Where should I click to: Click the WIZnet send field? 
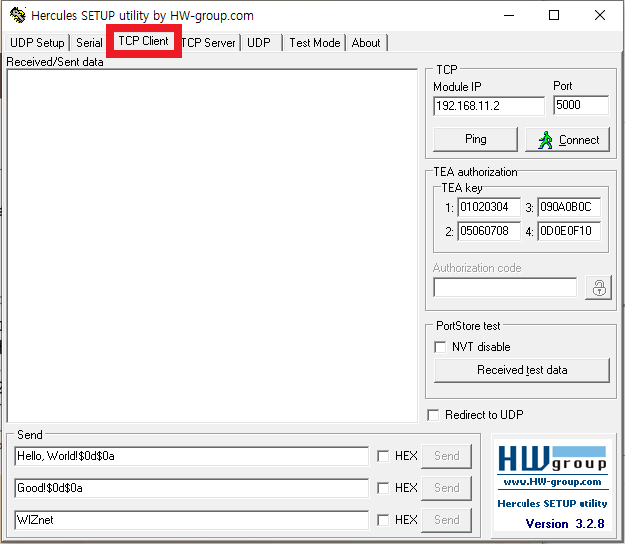pos(191,520)
